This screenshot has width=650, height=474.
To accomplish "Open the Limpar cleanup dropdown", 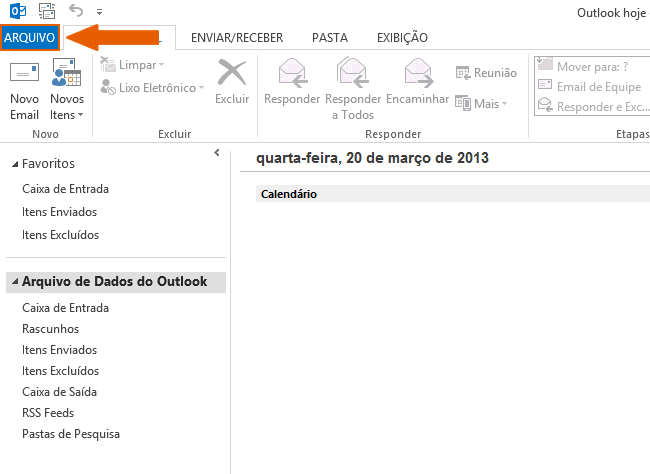I will point(133,65).
